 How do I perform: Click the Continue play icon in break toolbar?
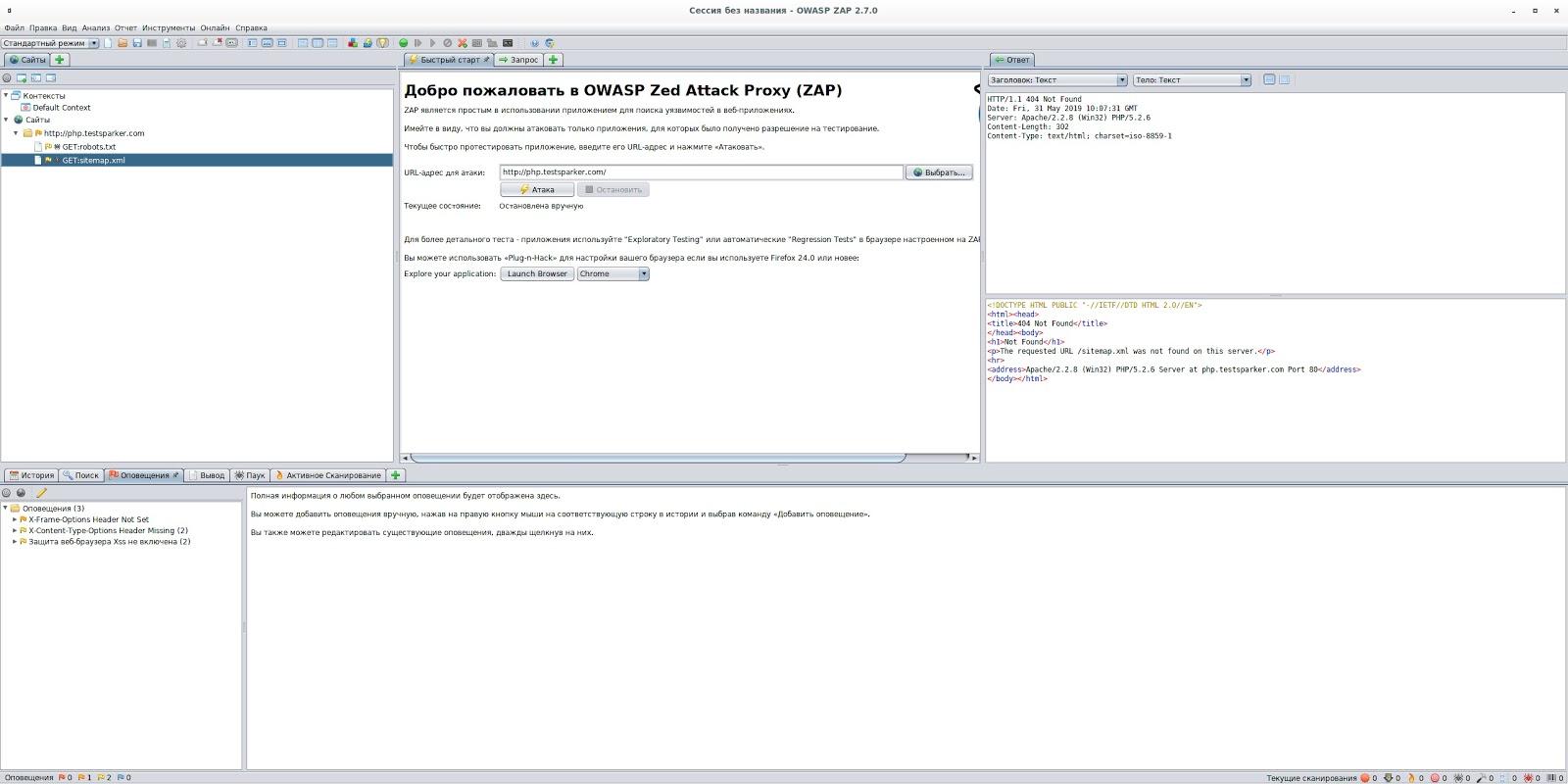(432, 43)
